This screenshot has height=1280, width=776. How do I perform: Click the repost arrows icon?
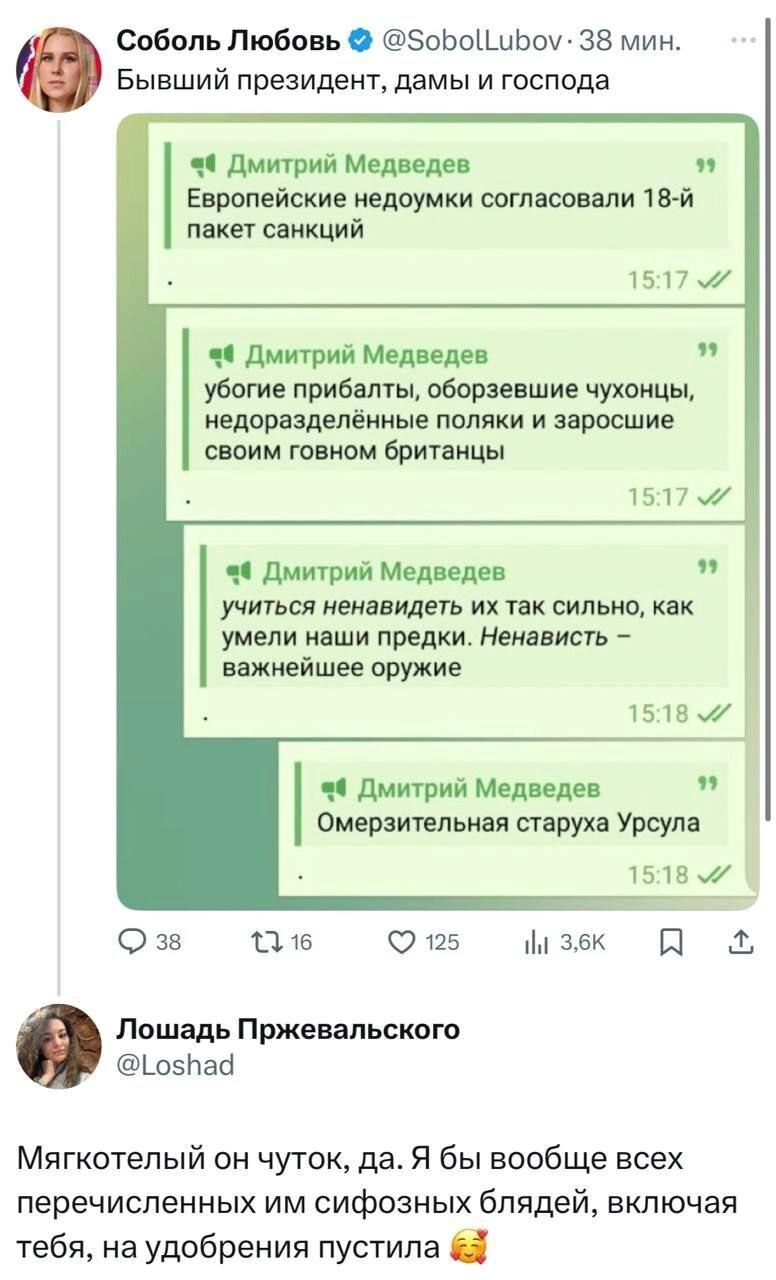pyautogui.click(x=267, y=943)
